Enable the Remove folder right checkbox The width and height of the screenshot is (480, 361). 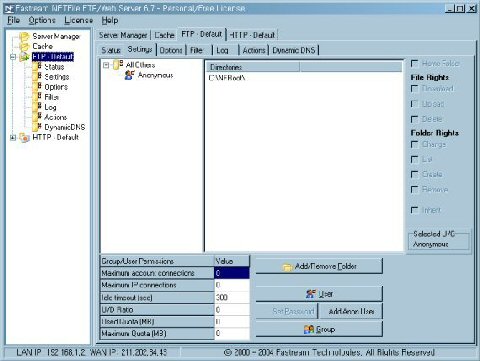pyautogui.click(x=414, y=190)
